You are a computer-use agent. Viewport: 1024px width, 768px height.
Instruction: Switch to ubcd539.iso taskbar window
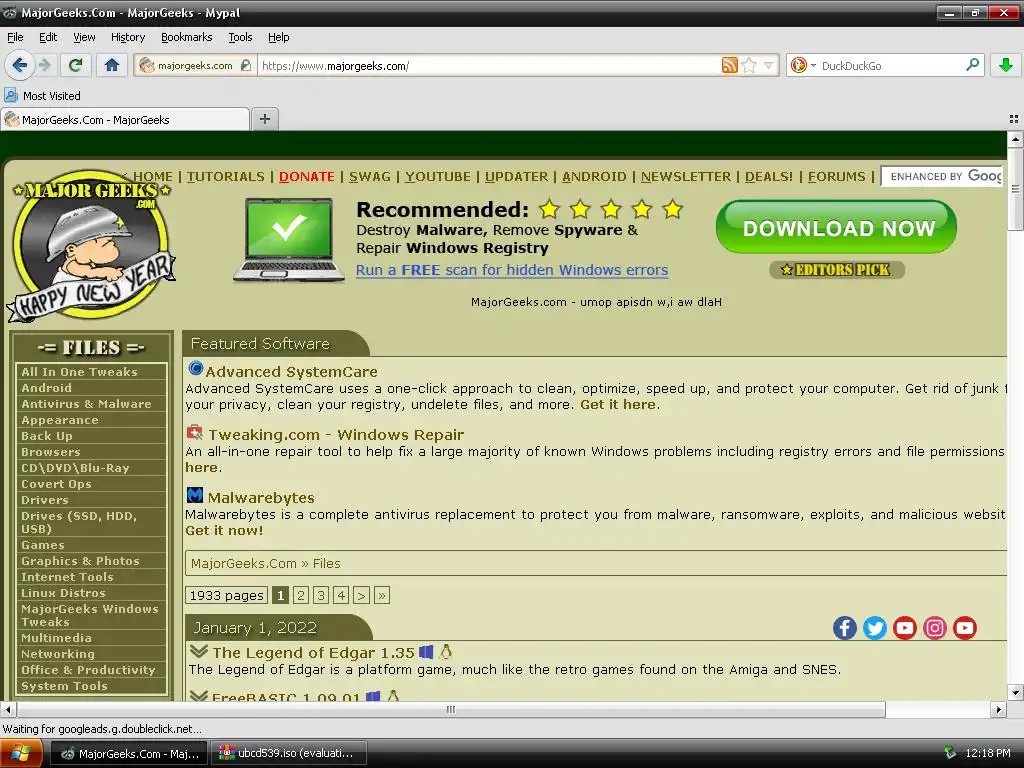[289, 753]
